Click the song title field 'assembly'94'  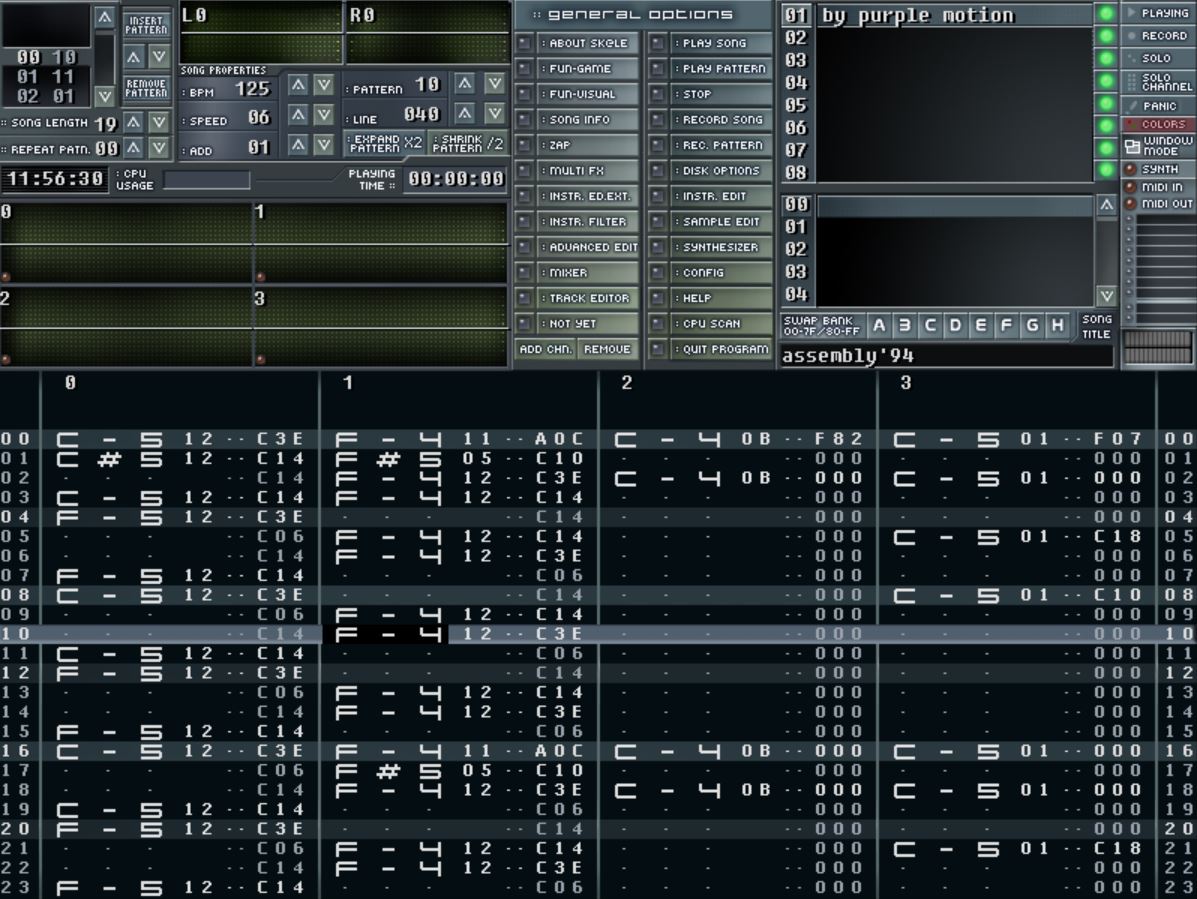pos(945,356)
